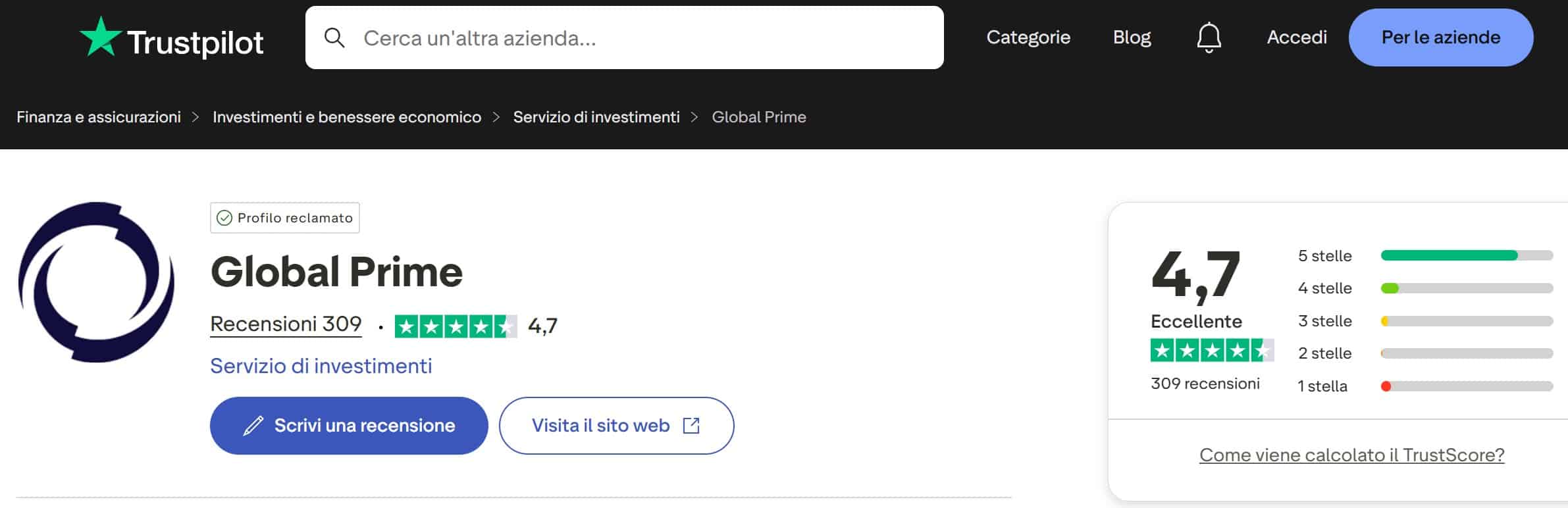Filter reviews by 5 stelle
This screenshot has height=508, width=1568.
tap(1325, 255)
